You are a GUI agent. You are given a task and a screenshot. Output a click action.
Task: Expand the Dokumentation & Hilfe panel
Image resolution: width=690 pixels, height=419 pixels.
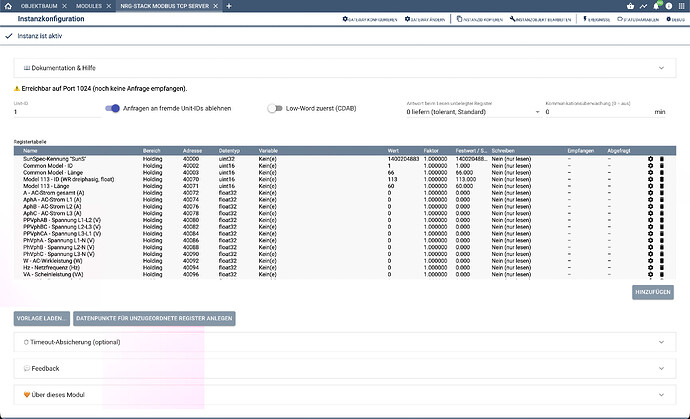(345, 68)
